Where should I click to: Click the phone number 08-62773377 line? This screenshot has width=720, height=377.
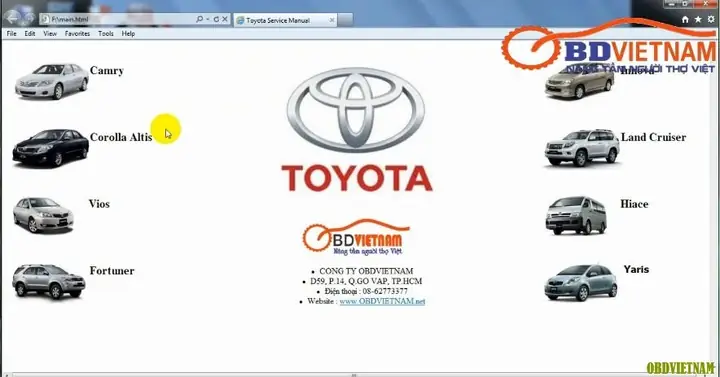pos(366,292)
